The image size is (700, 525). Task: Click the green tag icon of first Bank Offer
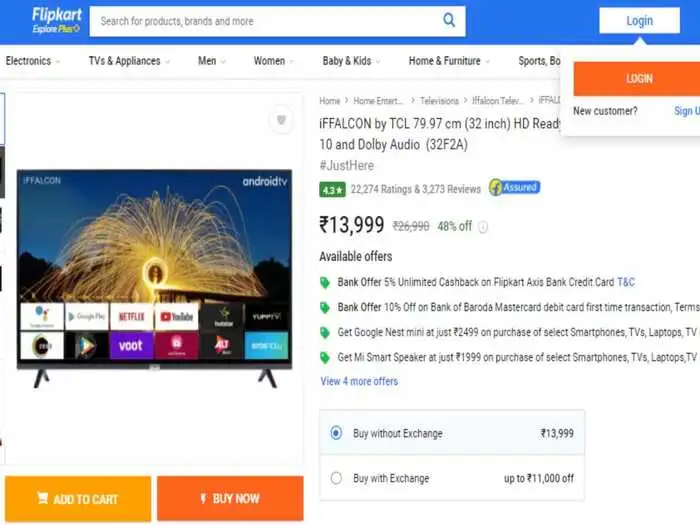(324, 283)
